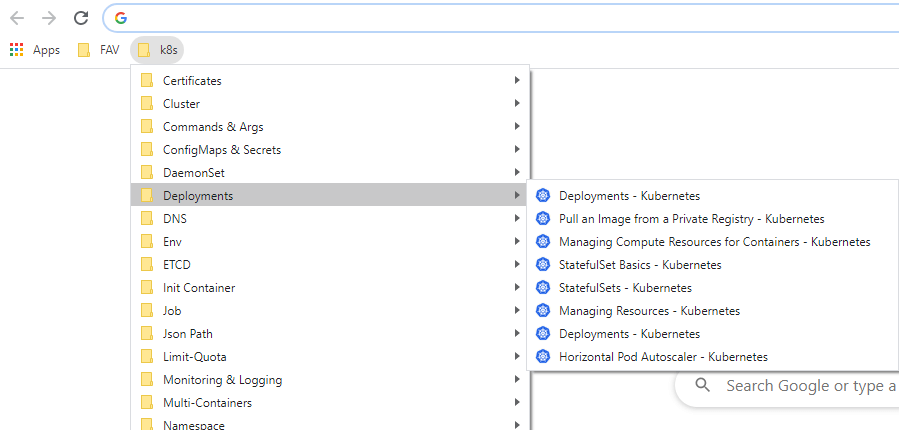Expand the ConfigMaps & Secrets submenu arrow

[517, 150]
